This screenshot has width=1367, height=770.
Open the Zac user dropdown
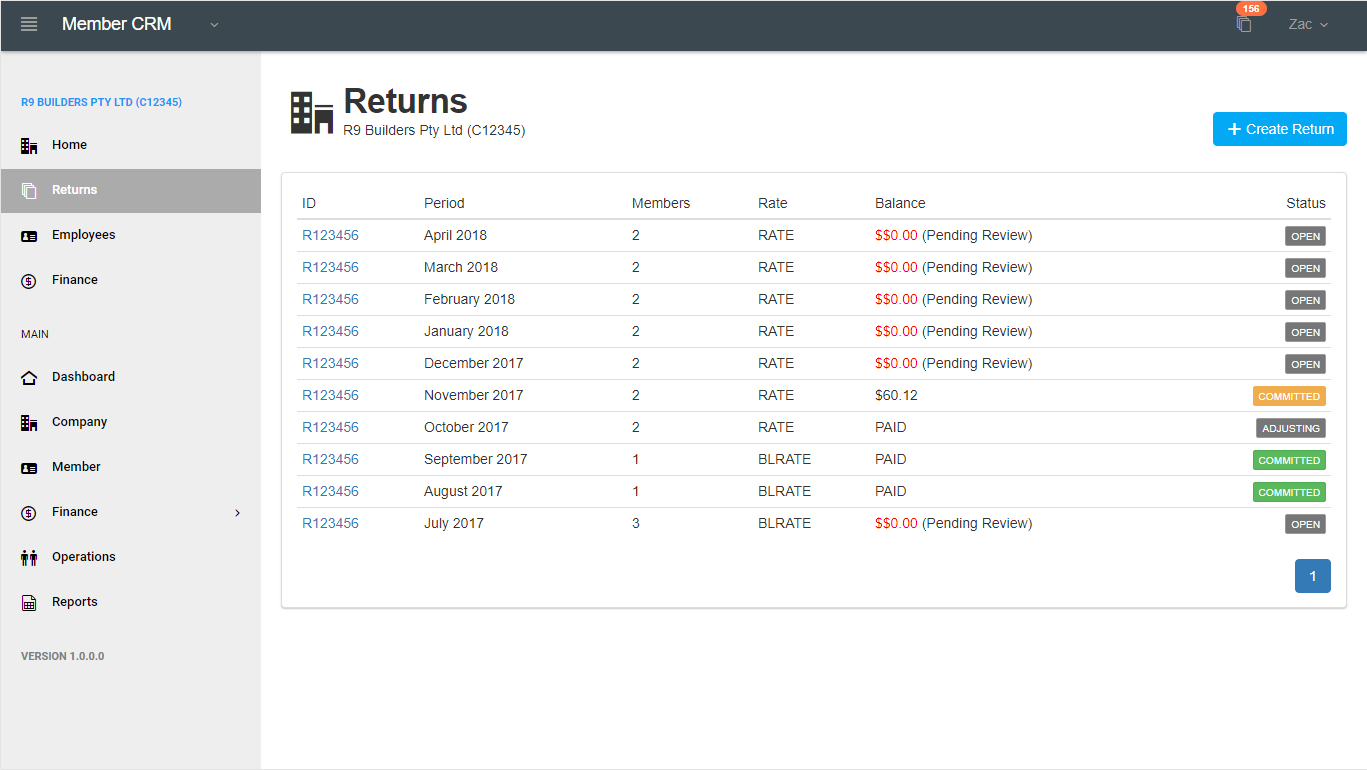[x=1308, y=24]
